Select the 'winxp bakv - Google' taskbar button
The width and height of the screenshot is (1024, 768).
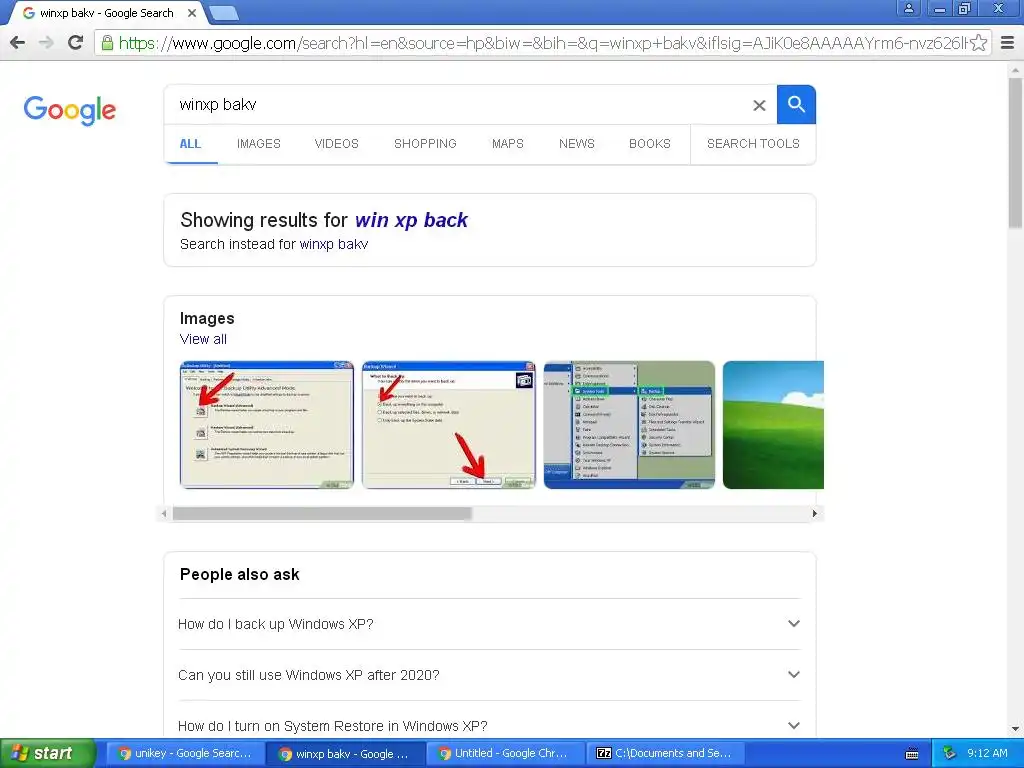pos(345,754)
